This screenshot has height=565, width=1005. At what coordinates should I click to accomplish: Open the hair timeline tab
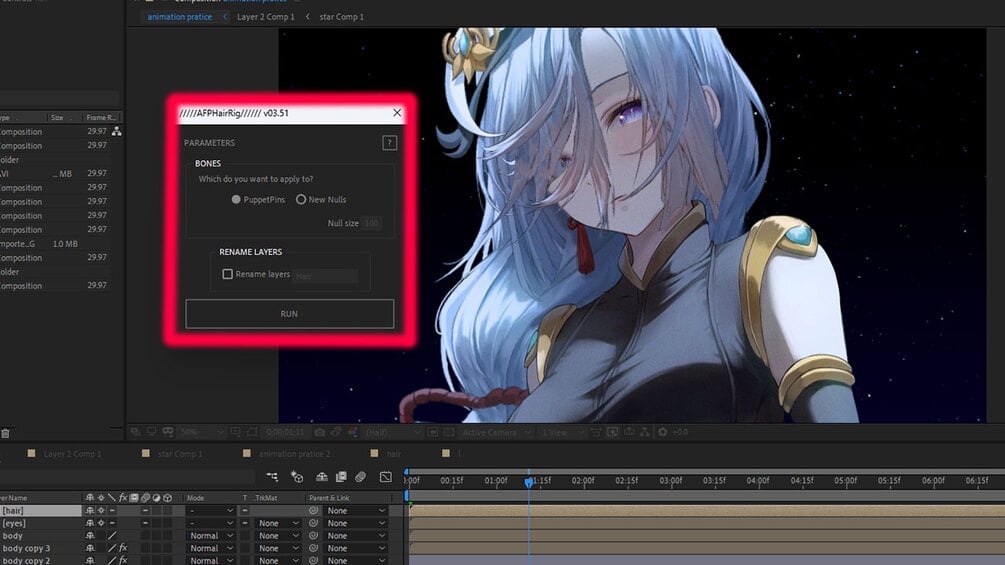click(x=394, y=454)
